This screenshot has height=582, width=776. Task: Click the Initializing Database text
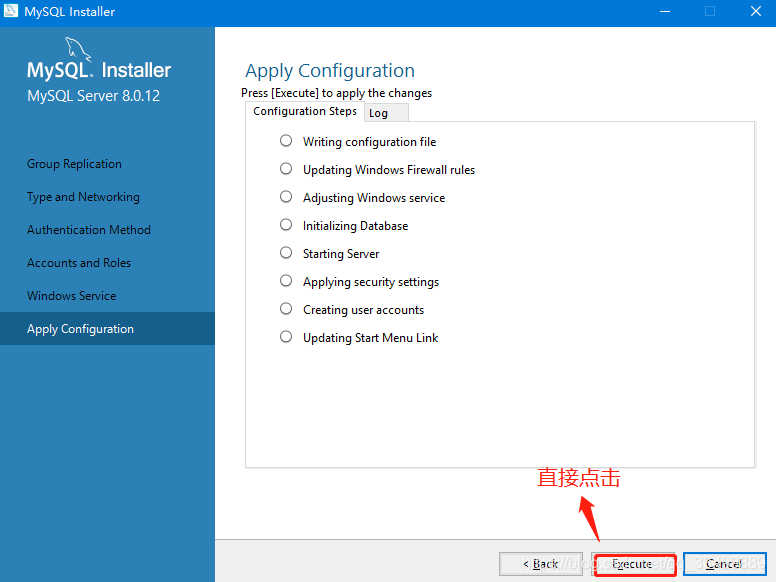click(x=355, y=226)
